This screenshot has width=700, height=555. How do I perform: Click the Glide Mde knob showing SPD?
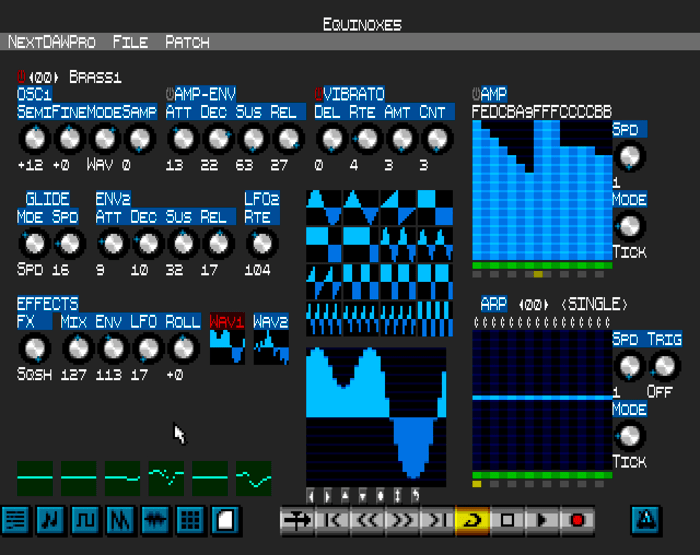click(34, 244)
